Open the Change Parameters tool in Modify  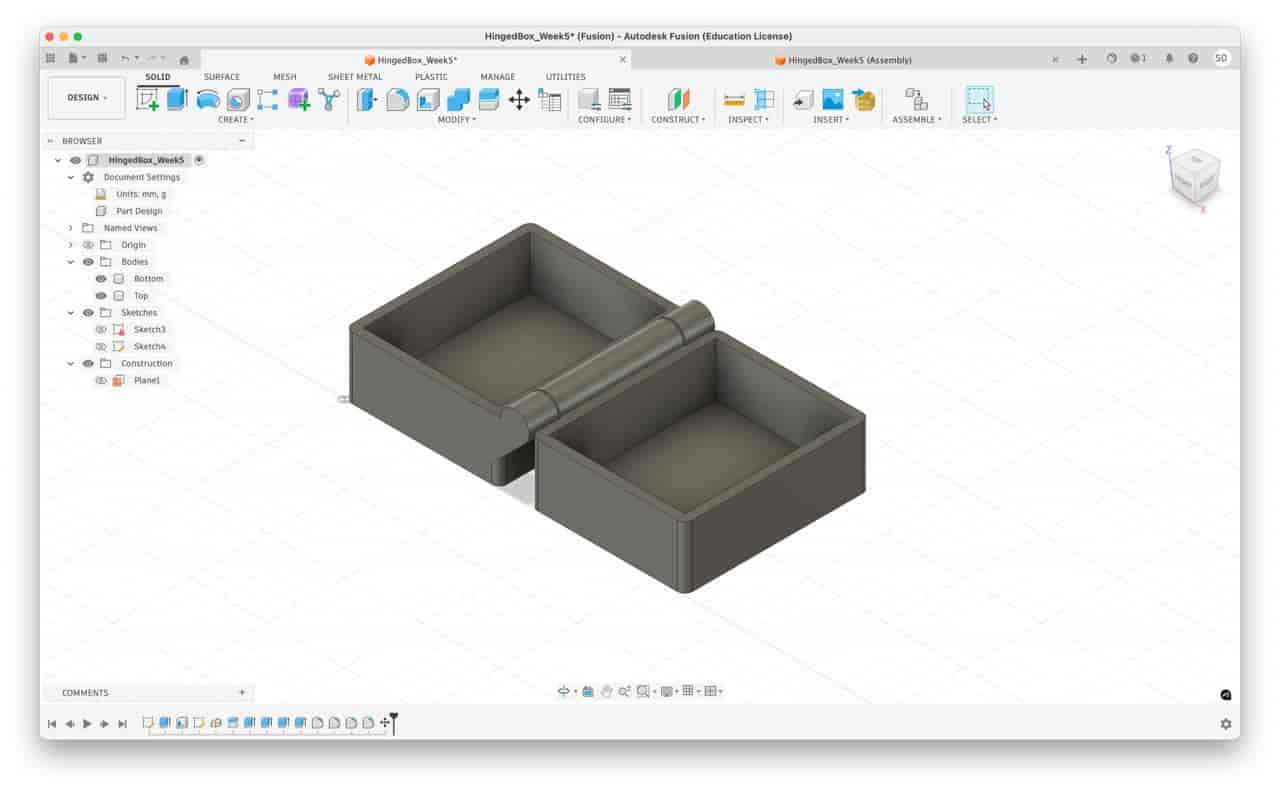[549, 99]
